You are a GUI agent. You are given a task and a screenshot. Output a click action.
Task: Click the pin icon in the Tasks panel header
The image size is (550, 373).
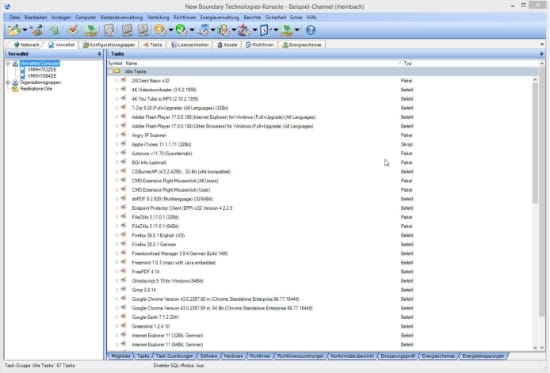(542, 54)
